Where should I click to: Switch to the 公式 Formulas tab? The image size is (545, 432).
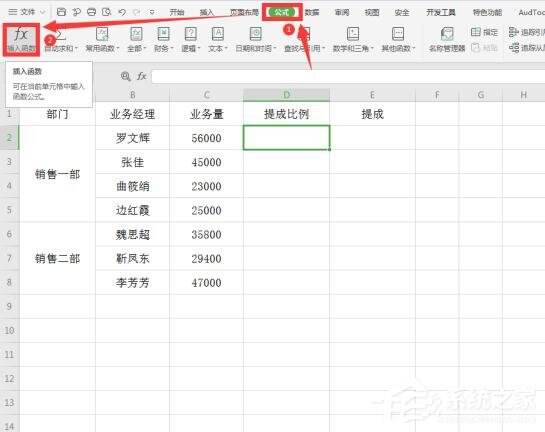[x=282, y=12]
